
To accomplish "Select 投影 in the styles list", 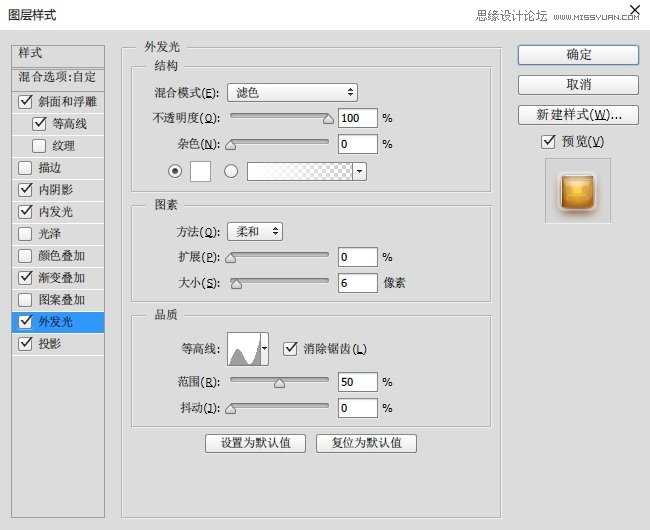I will pyautogui.click(x=50, y=344).
